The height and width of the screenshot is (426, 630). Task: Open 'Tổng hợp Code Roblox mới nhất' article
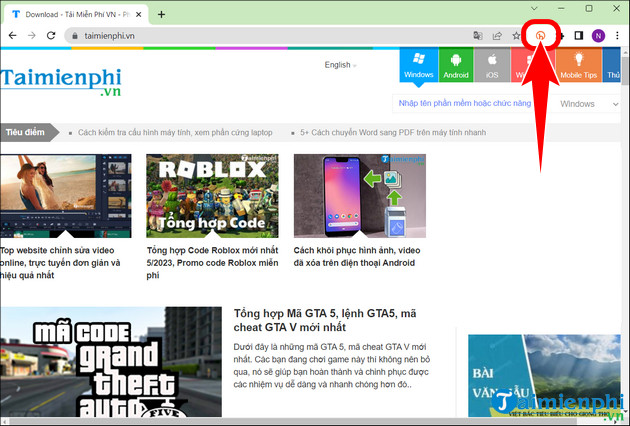click(x=213, y=263)
